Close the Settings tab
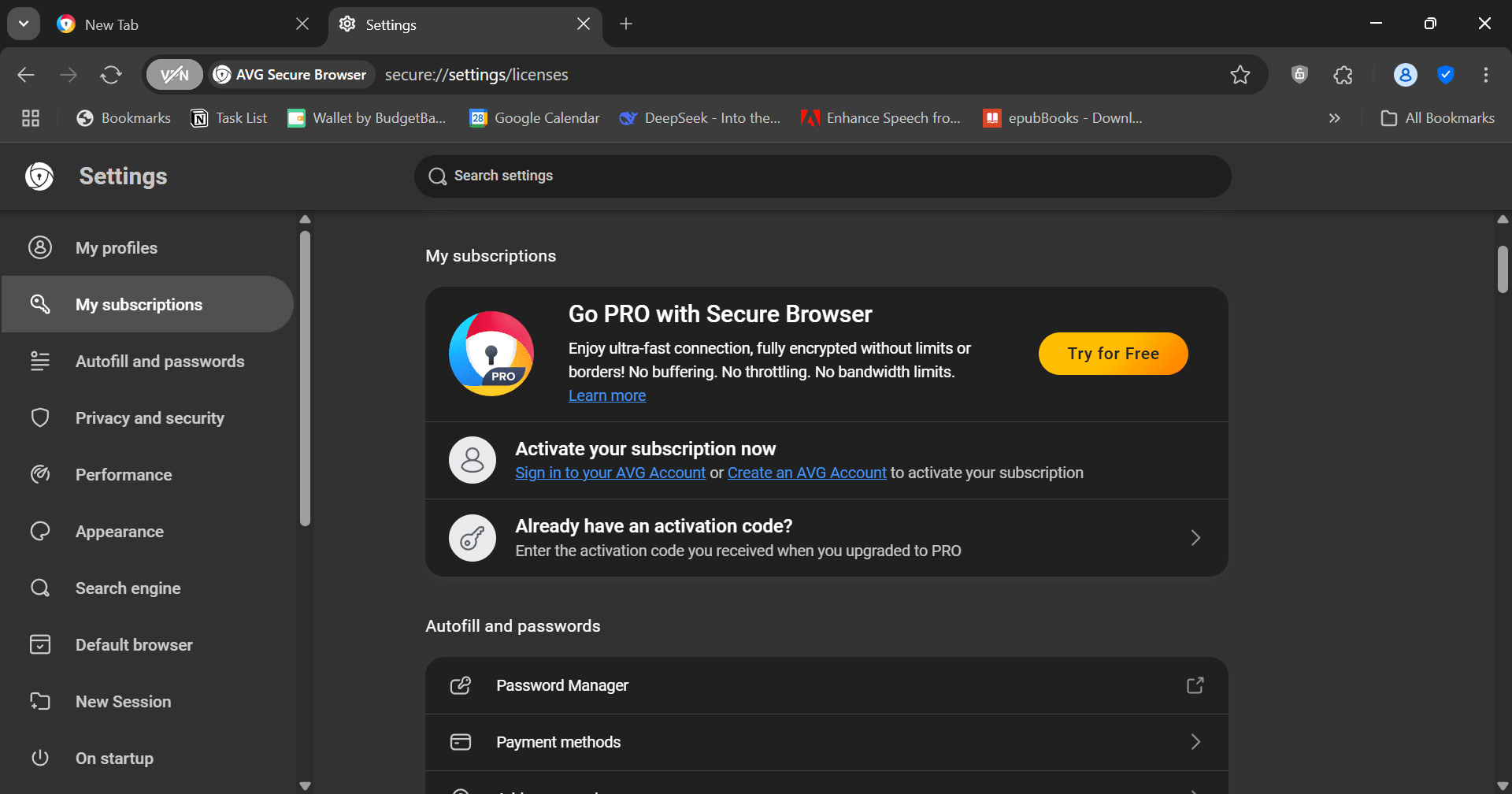Screen dimensions: 1512x794 click(584, 24)
